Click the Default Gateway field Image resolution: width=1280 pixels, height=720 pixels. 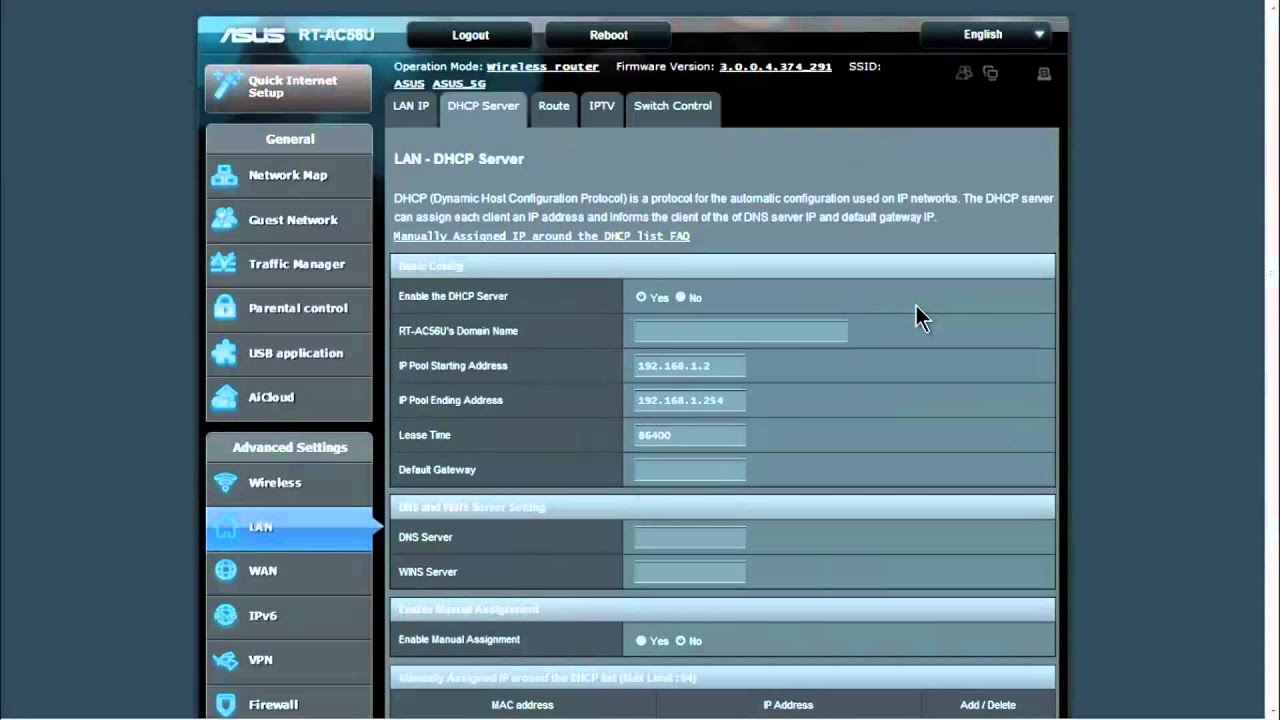tap(690, 470)
